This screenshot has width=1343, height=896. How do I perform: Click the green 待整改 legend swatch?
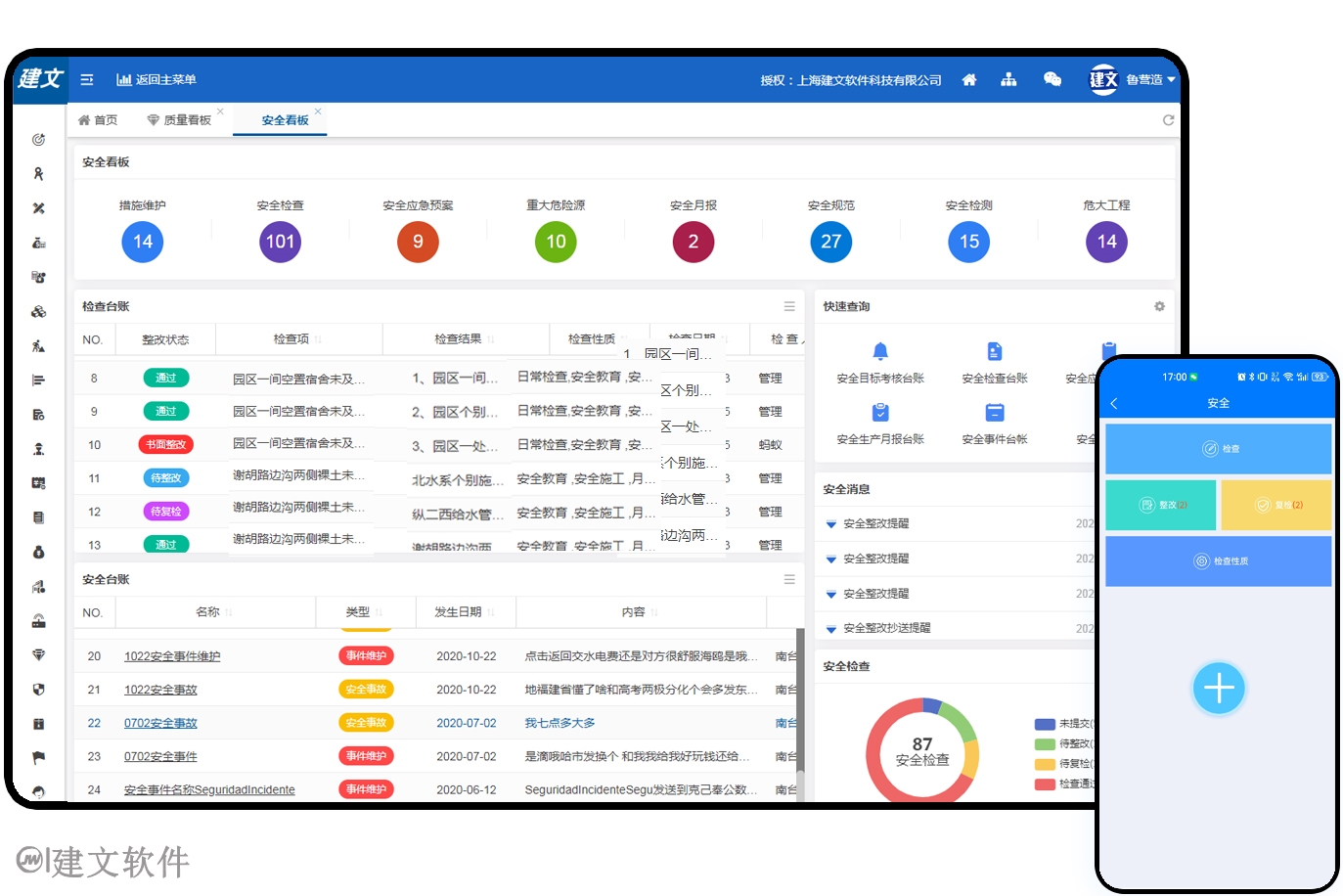[1045, 743]
